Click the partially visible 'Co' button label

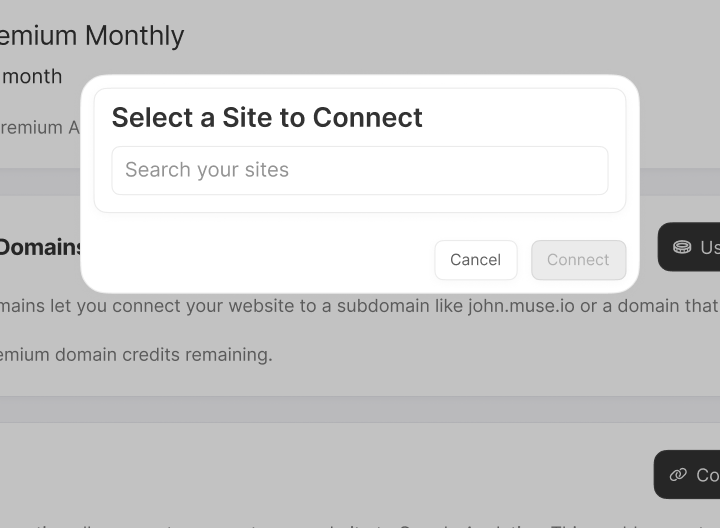[x=706, y=475]
